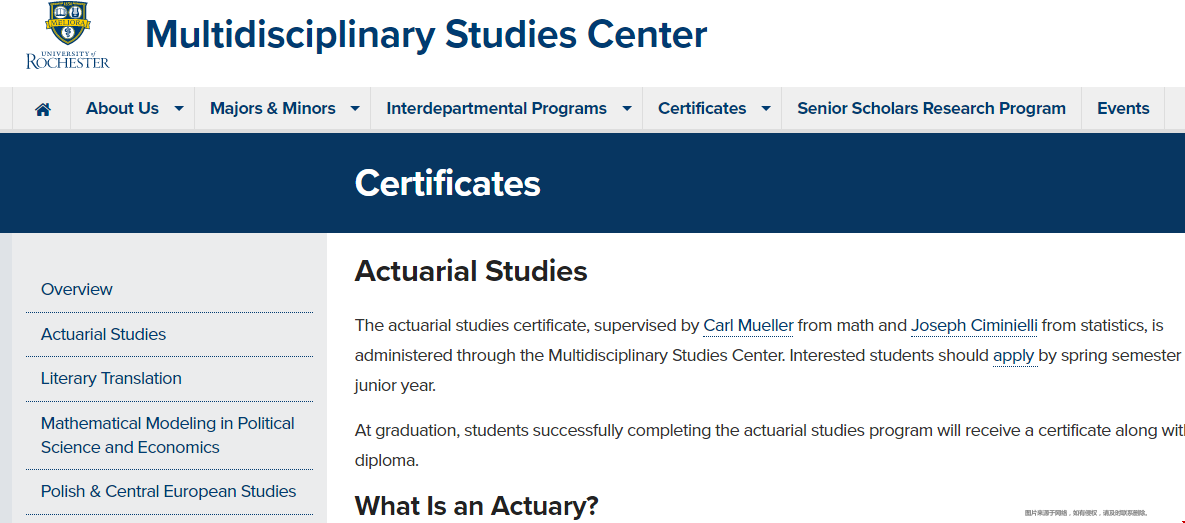Click the apply link in paragraph
Image resolution: width=1185 pixels, height=523 pixels.
[x=1013, y=355]
